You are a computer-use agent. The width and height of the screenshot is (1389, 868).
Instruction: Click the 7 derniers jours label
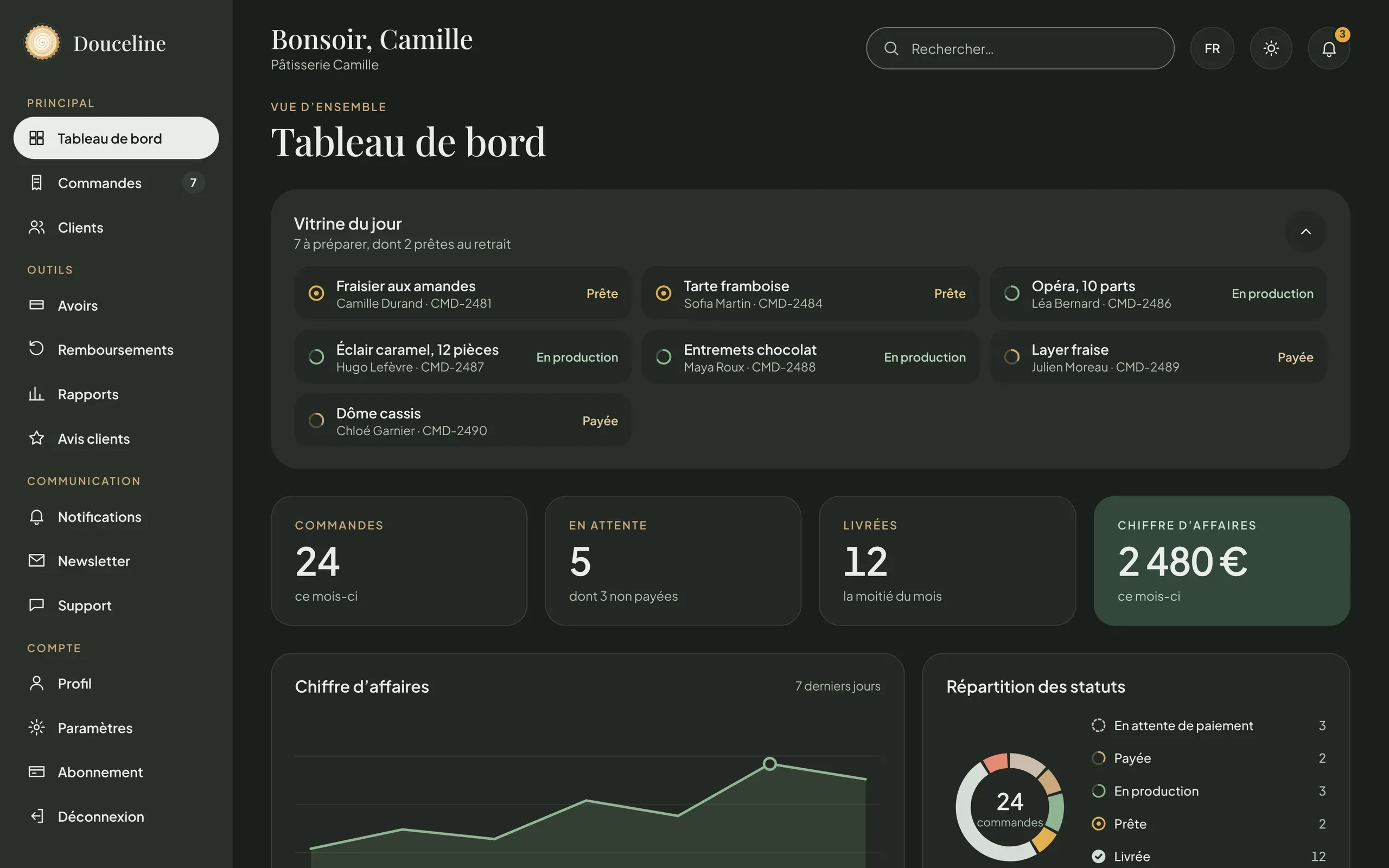837,686
